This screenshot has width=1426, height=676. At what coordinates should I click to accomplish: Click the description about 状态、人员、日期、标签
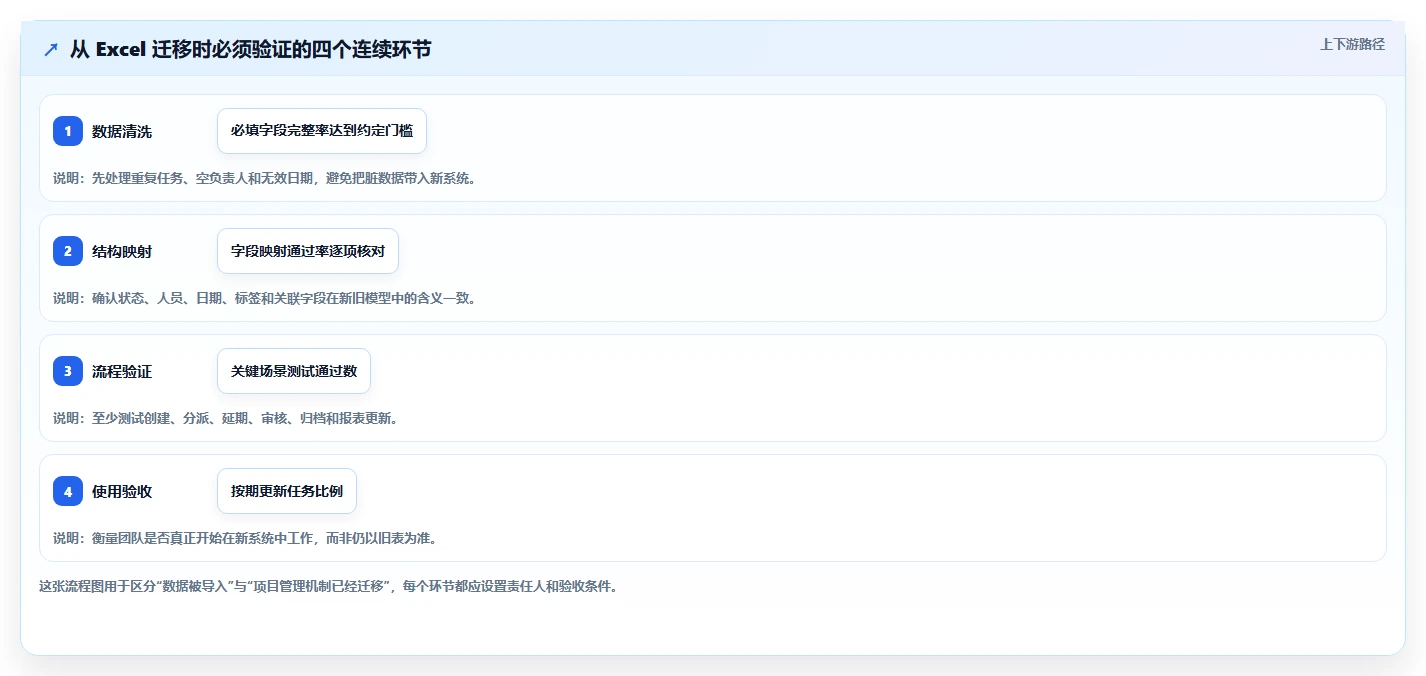(264, 298)
